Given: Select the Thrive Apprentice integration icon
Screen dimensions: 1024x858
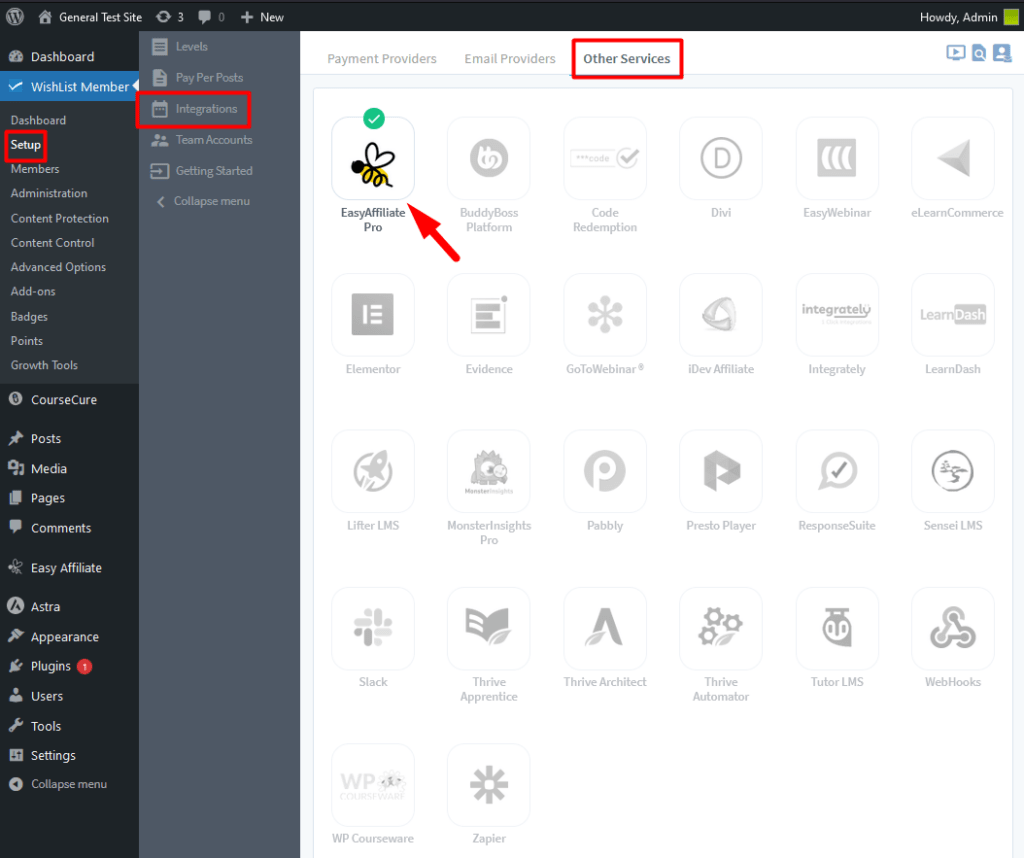Looking at the screenshot, I should click(488, 628).
